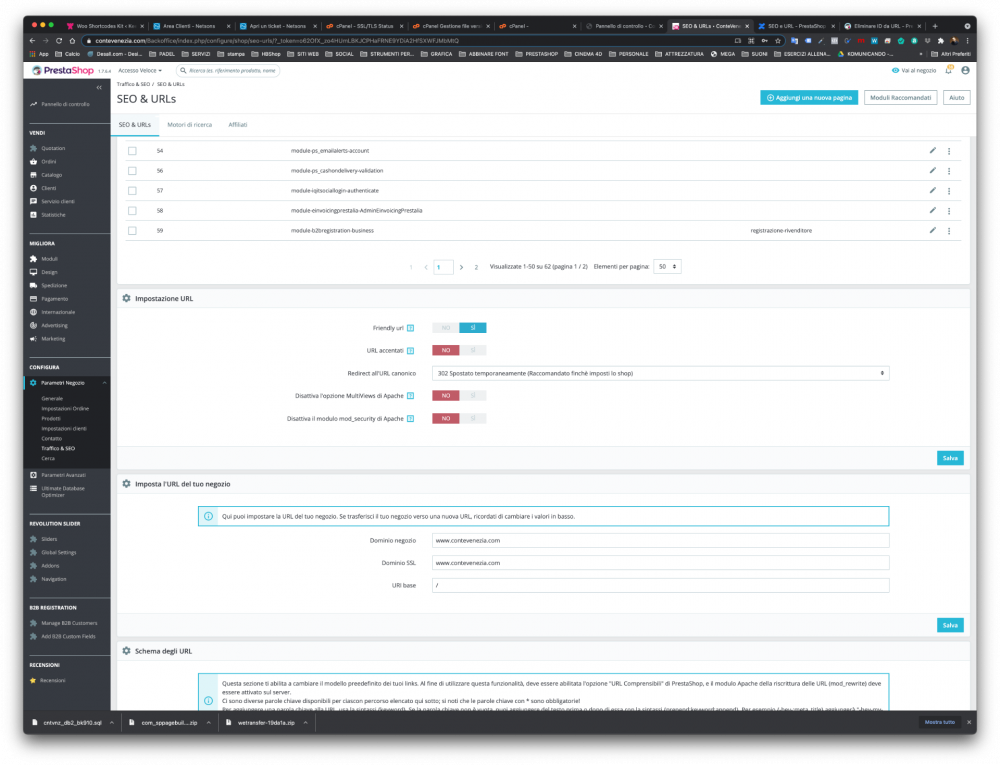Image resolution: width=1000 pixels, height=765 pixels.
Task: Edit row 54 with pencil icon
Action: (932, 151)
